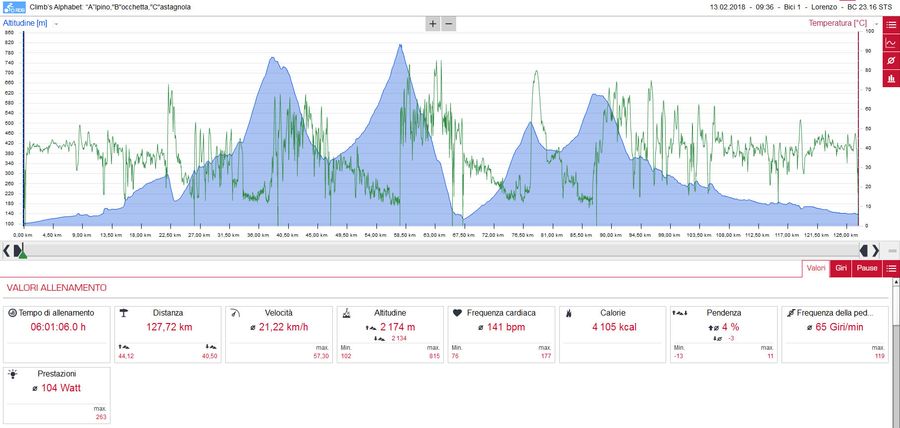Click the cadence icon on Frequenza della ped... card
Image resolution: width=900 pixels, height=428 pixels.
791,313
